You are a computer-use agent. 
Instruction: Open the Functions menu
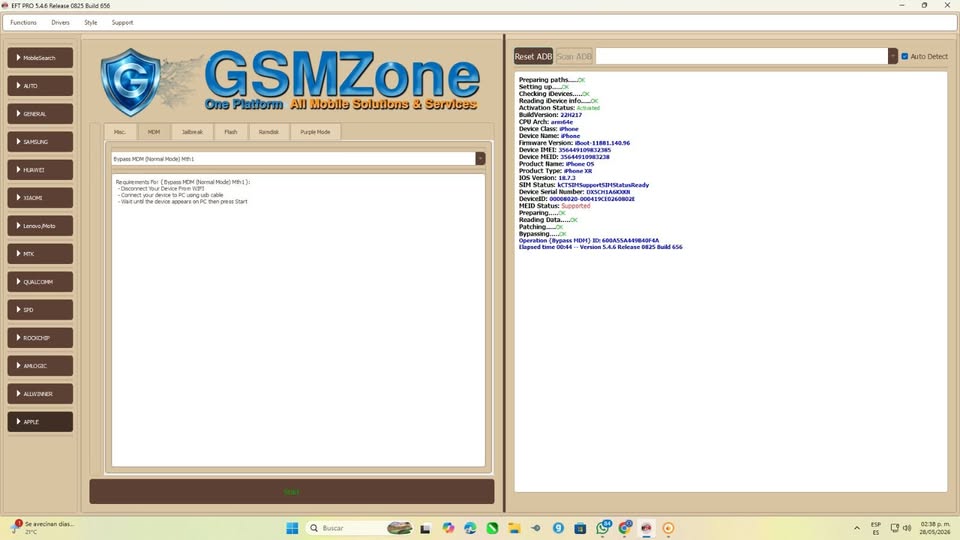coord(23,23)
